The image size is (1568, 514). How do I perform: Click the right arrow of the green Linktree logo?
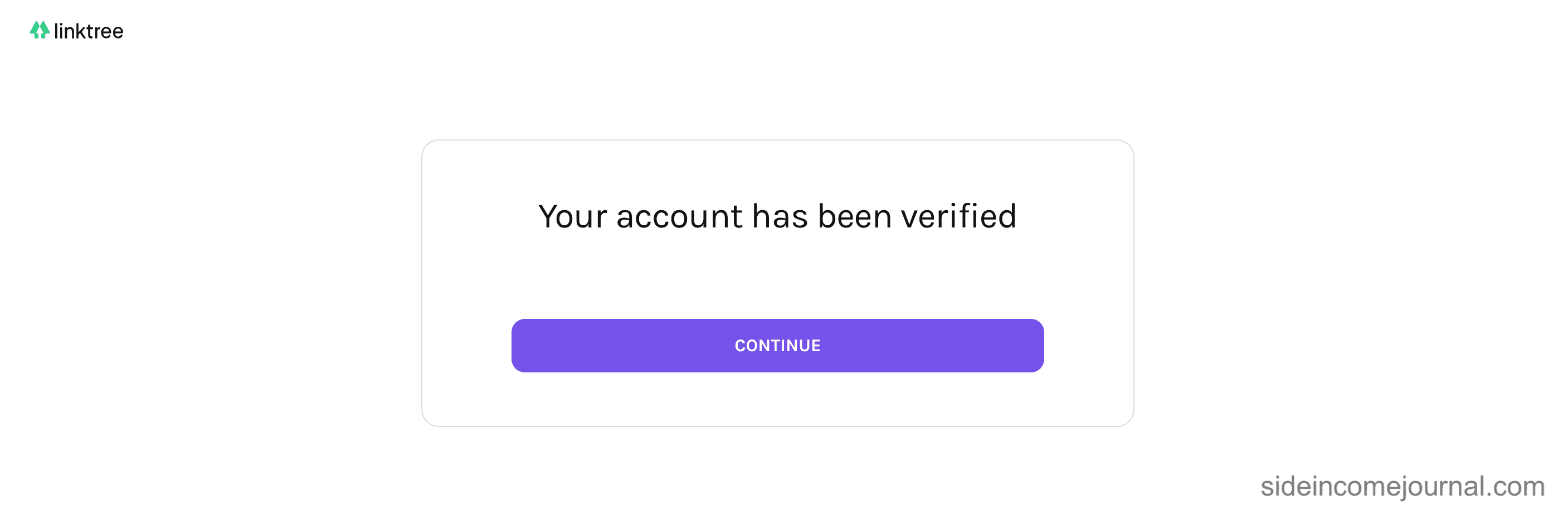coord(45,30)
